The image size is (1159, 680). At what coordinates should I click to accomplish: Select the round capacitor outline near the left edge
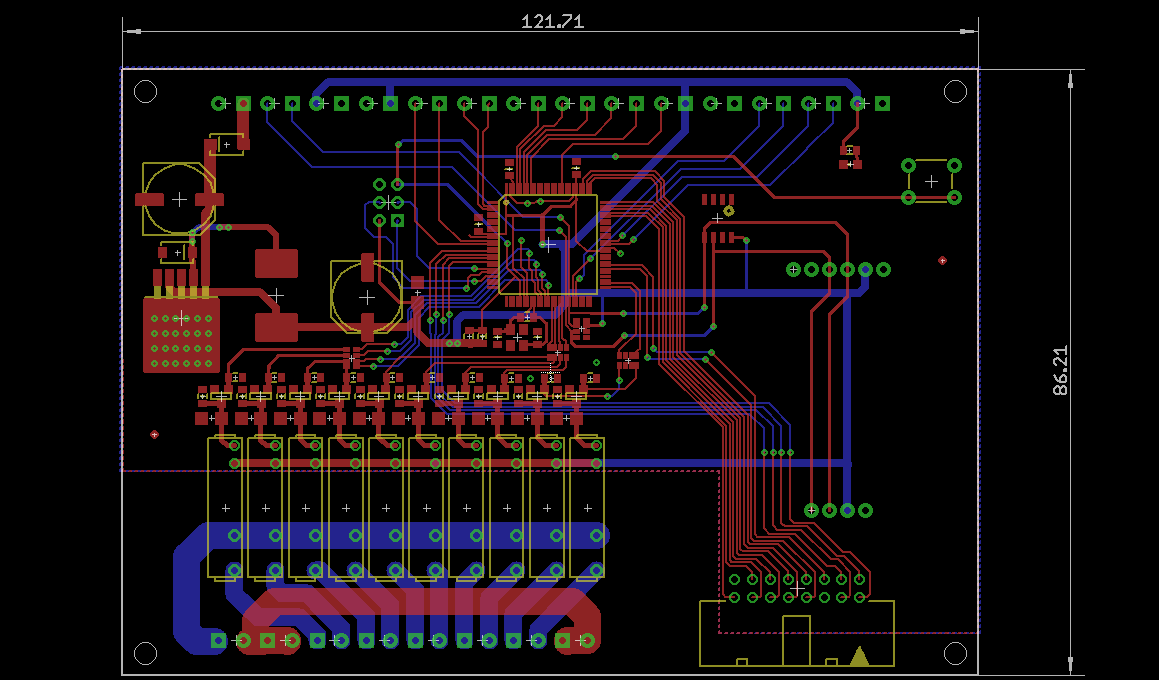point(179,199)
